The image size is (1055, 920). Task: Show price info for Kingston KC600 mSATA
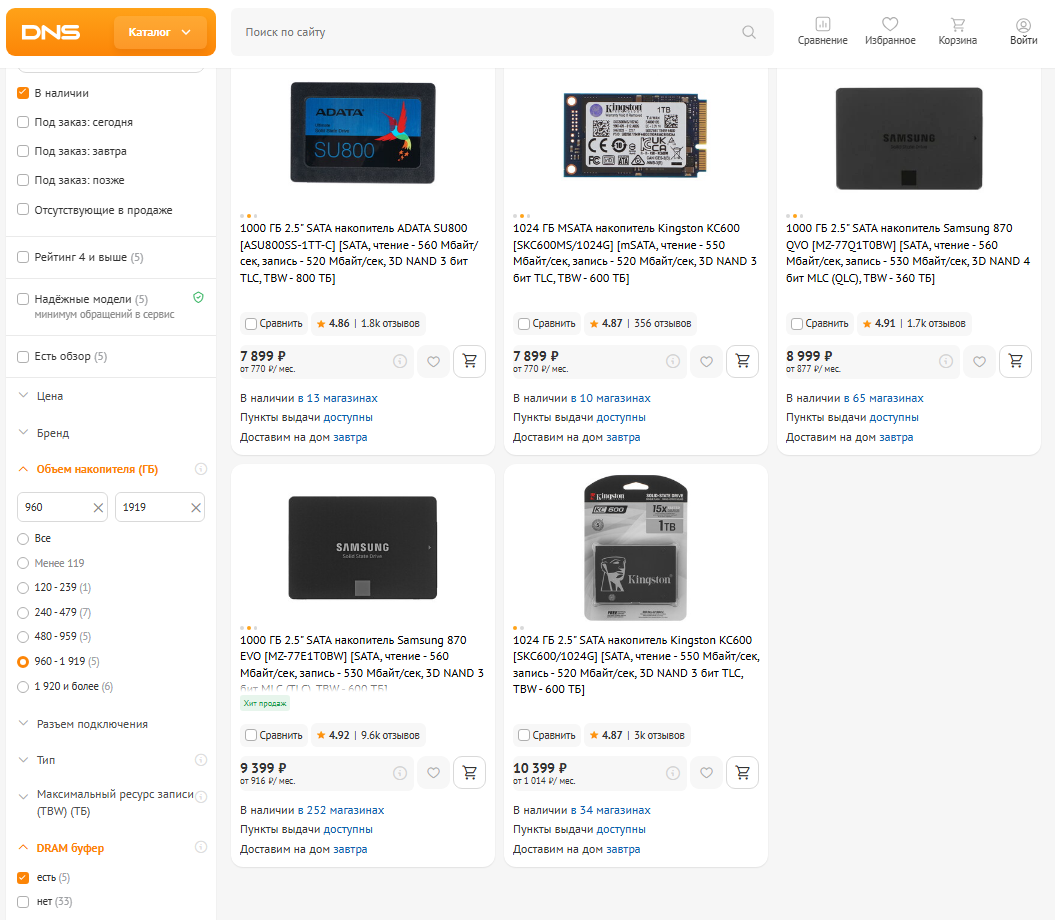point(673,361)
